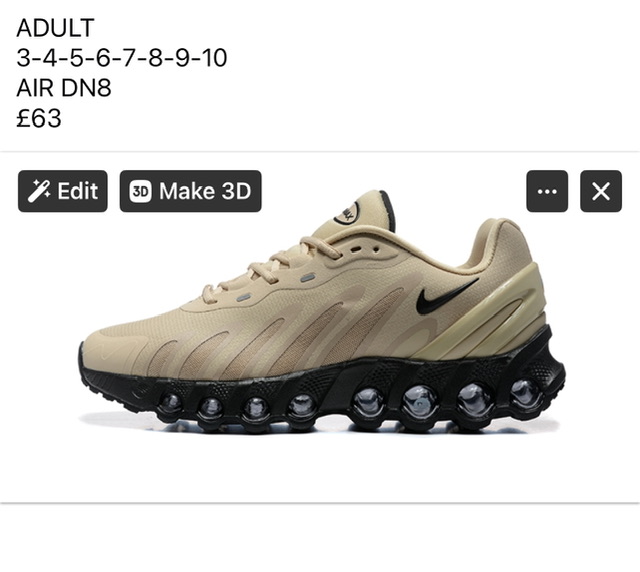The image size is (640, 572).
Task: Click the rearmost air bubble in the sole
Action: (527, 393)
